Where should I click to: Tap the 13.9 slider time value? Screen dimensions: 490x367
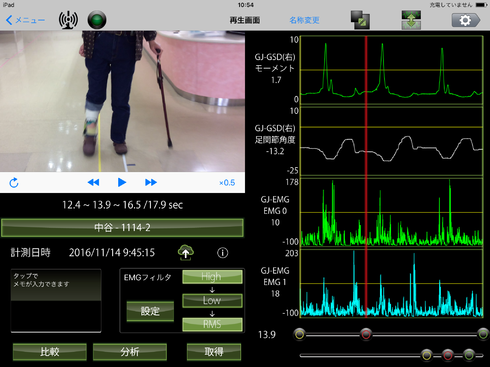pos(267,334)
